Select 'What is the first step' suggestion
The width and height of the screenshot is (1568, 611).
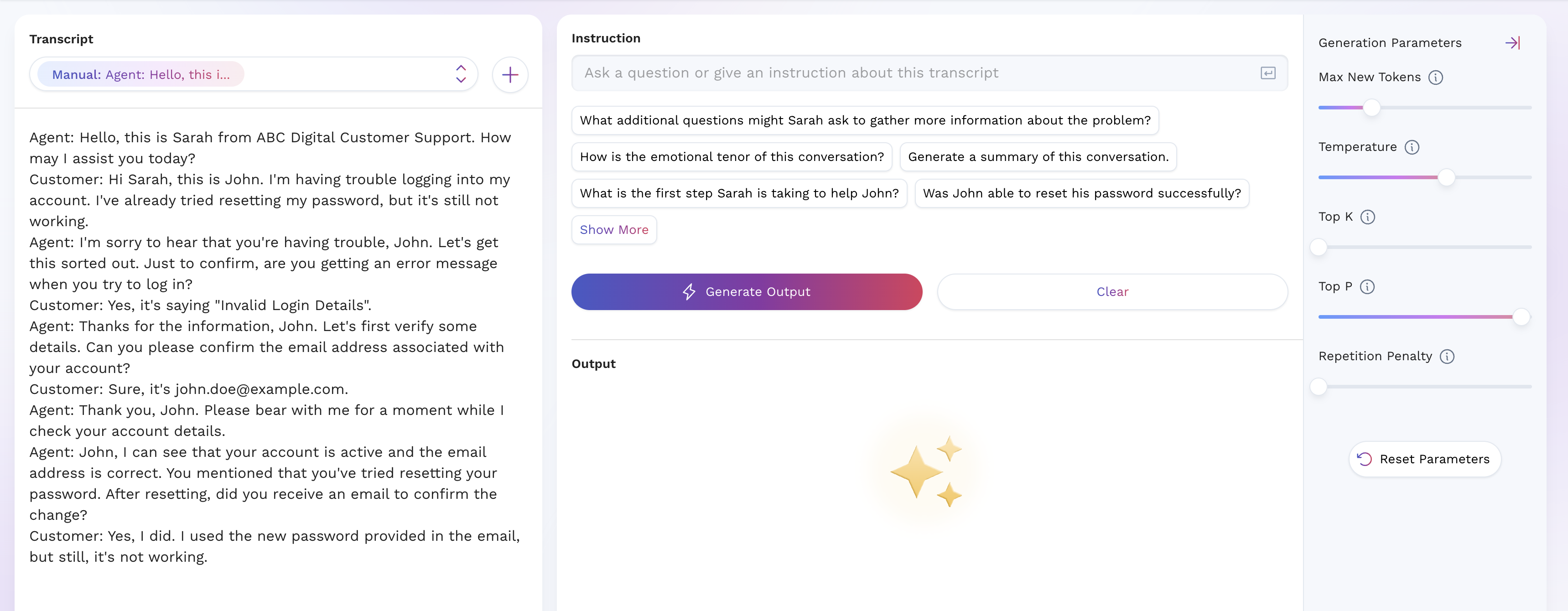[x=738, y=193]
